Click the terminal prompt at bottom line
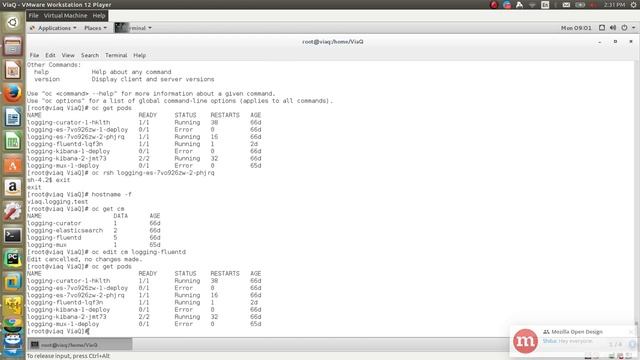Image resolution: width=640 pixels, height=360 pixels. pos(58,331)
